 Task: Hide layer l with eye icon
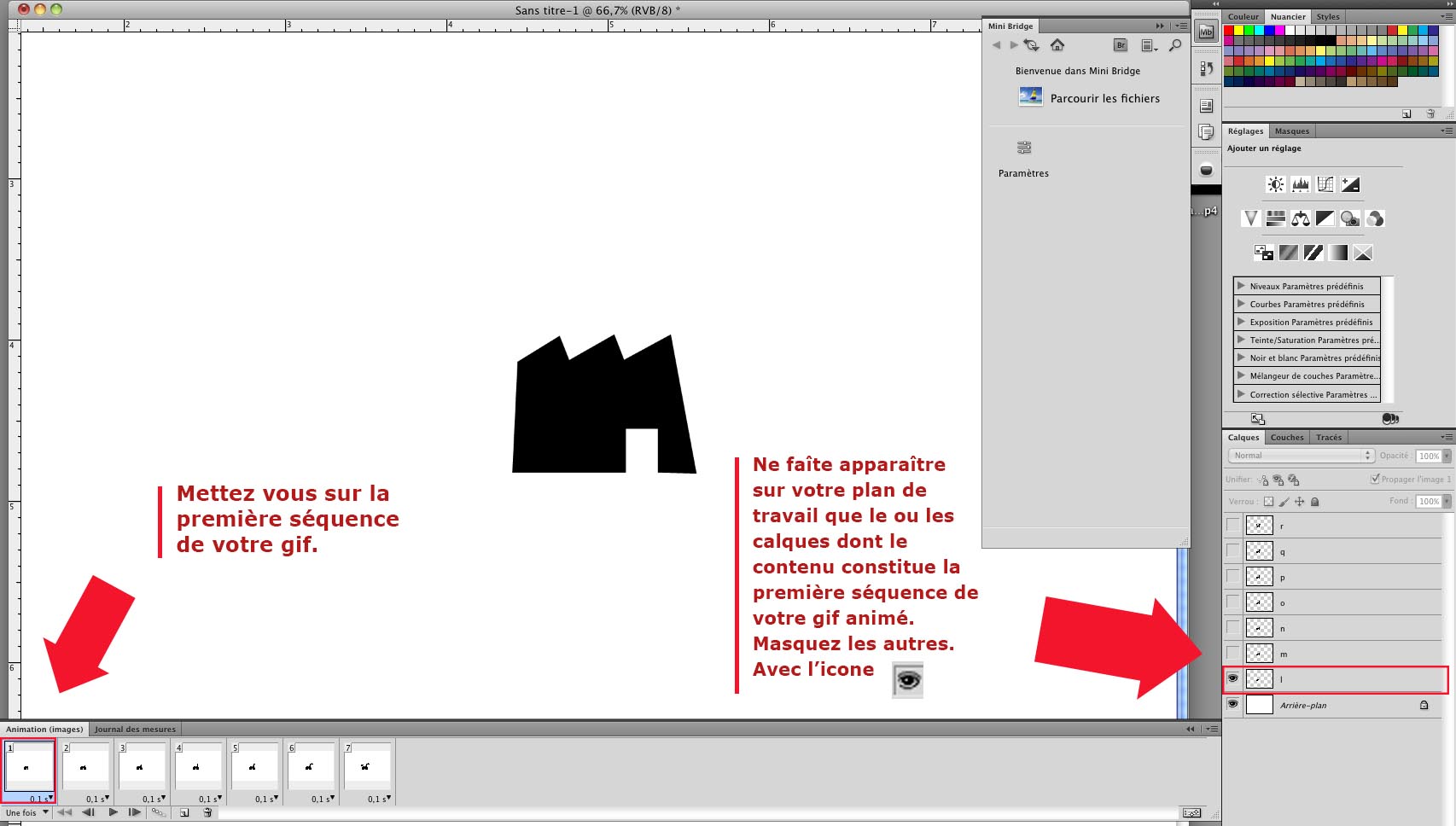point(1232,678)
